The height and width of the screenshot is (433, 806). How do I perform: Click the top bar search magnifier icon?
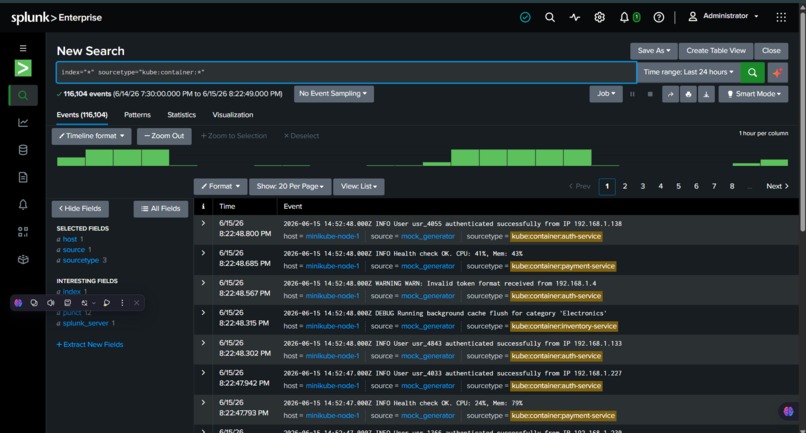[549, 17]
